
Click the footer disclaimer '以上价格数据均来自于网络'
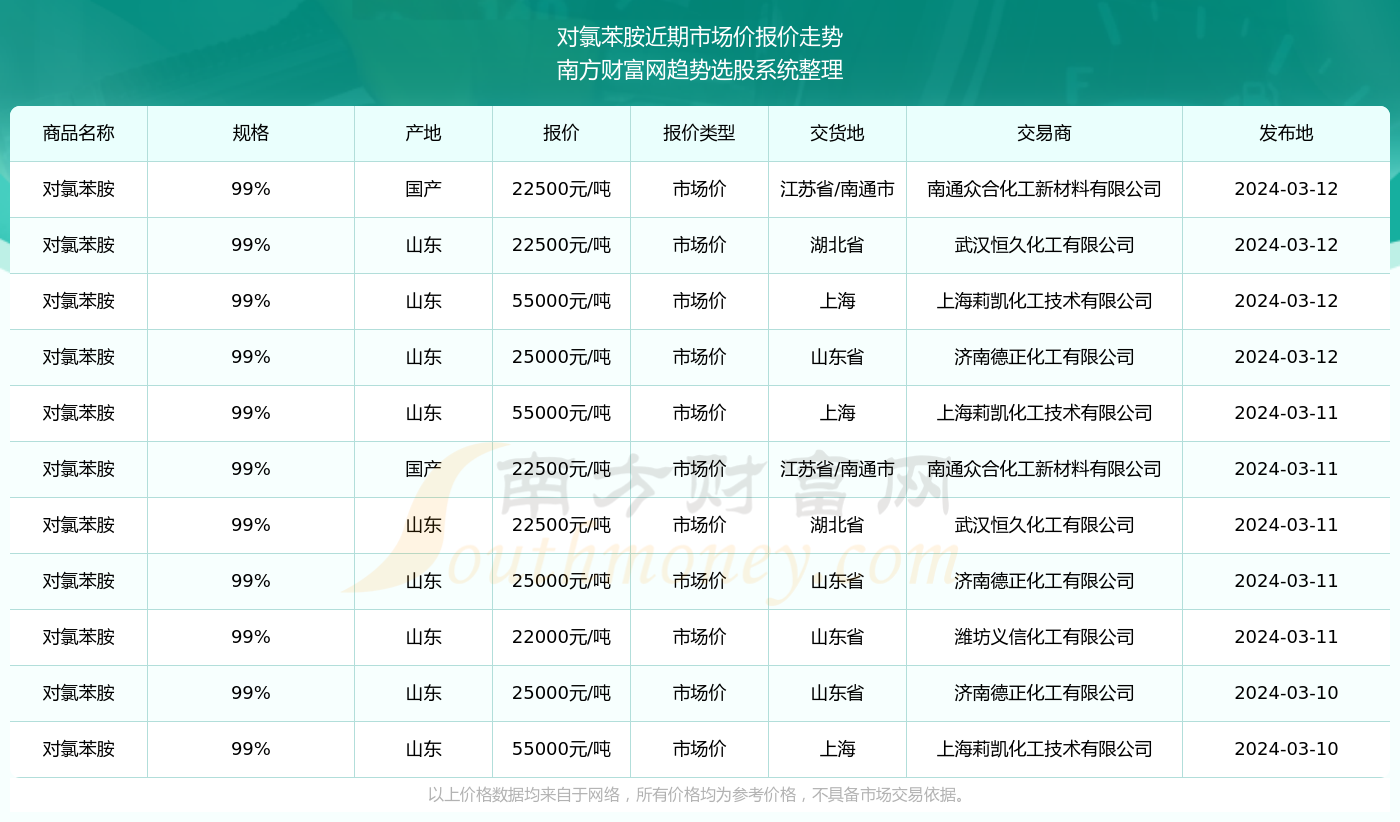coord(524,795)
